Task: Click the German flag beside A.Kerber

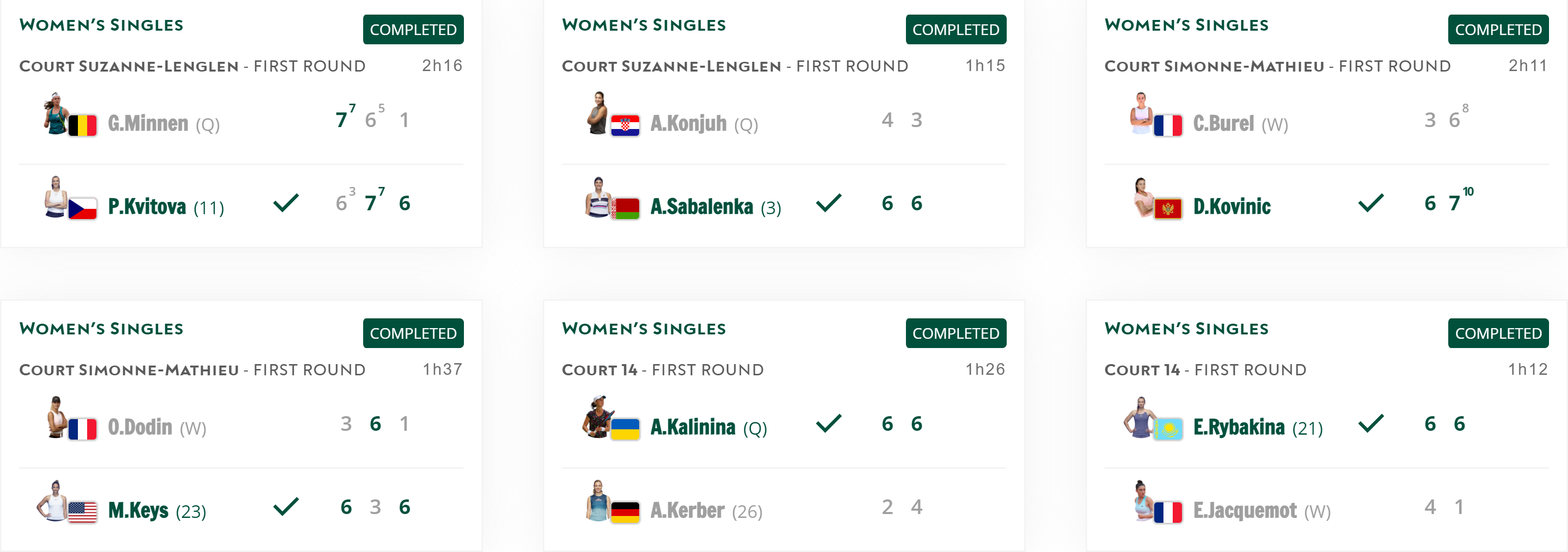Action: 625,513
